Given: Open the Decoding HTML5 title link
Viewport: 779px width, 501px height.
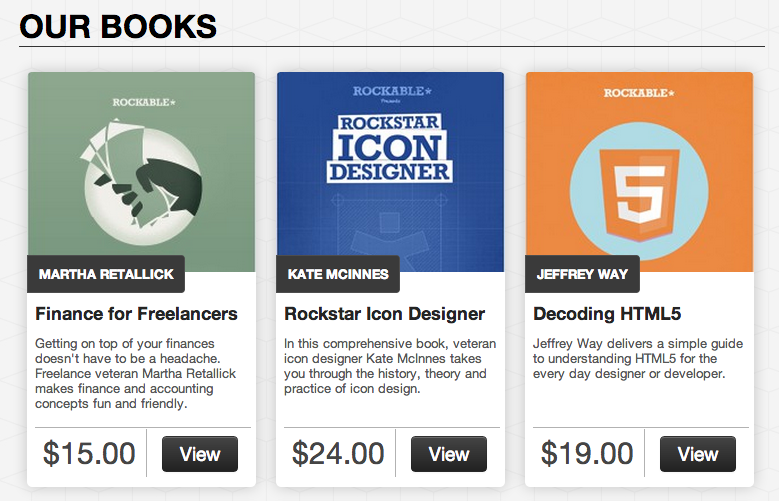Looking at the screenshot, I should (607, 314).
